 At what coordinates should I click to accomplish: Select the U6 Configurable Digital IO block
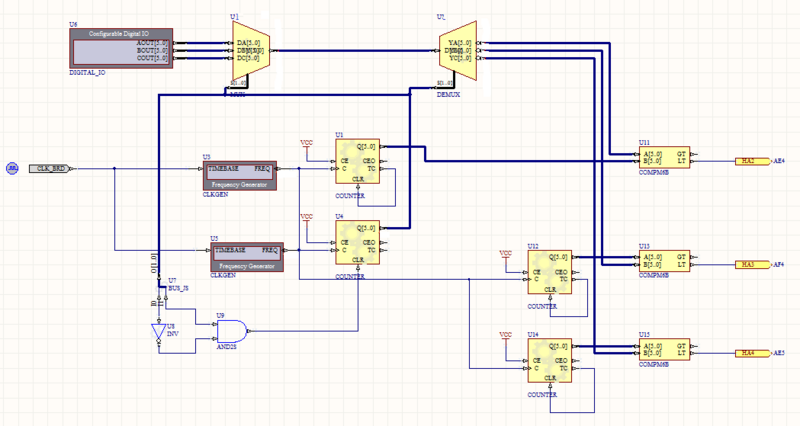120,47
